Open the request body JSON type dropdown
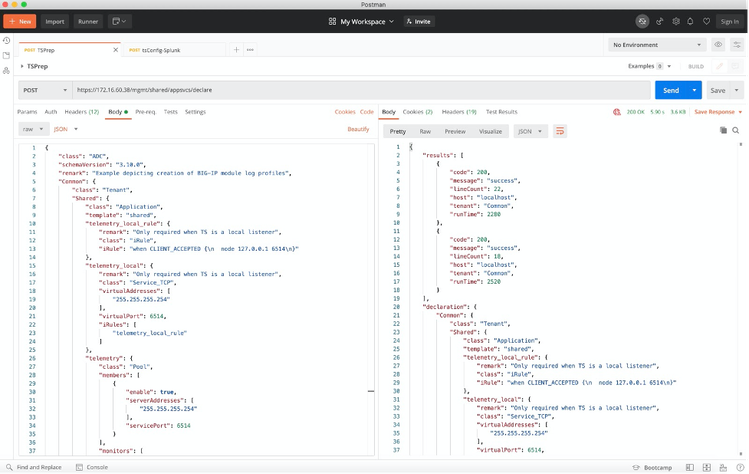749x474 pixels. (x=66, y=129)
